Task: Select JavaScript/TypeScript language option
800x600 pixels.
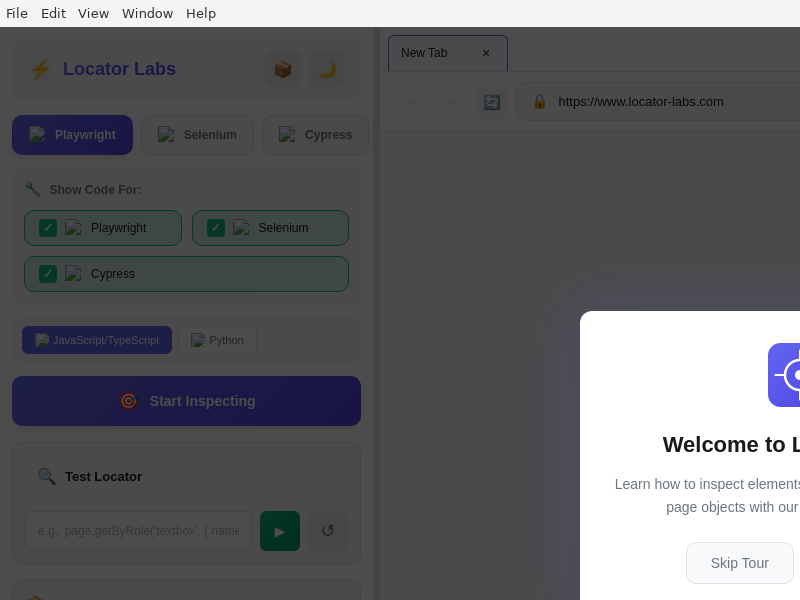Action: (x=97, y=340)
